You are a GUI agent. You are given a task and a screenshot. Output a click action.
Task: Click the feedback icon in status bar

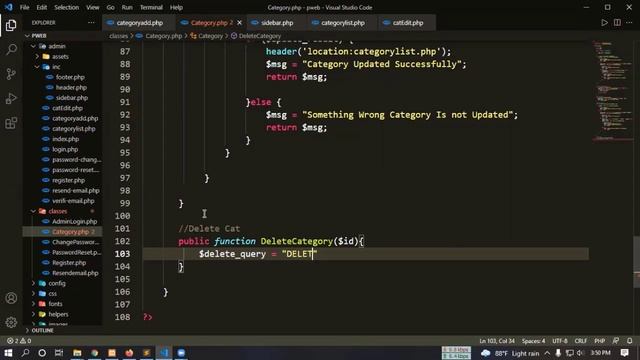616,340
